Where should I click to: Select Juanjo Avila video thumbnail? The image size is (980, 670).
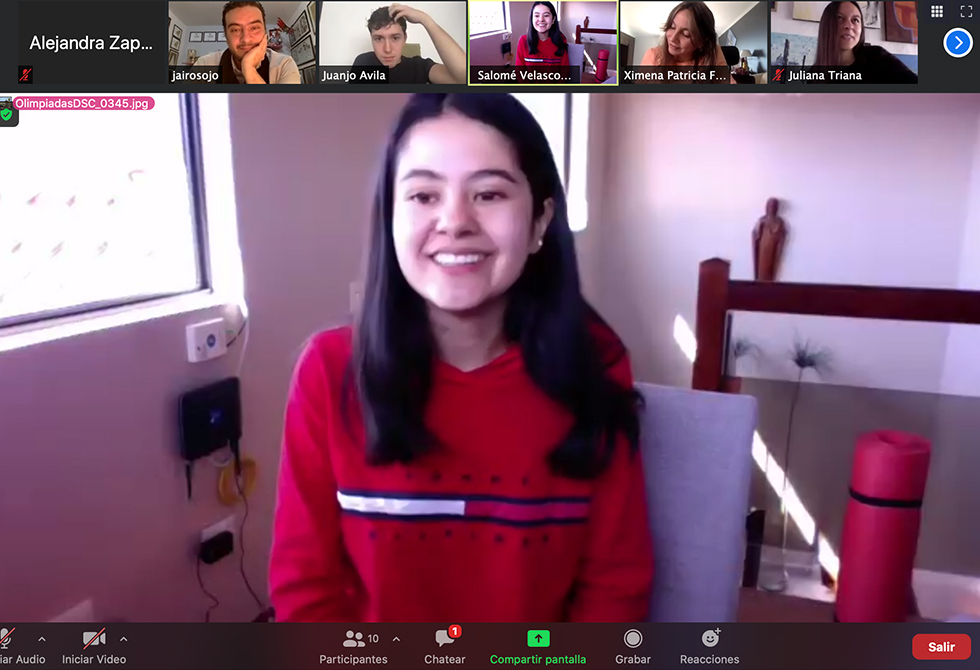pos(392,42)
